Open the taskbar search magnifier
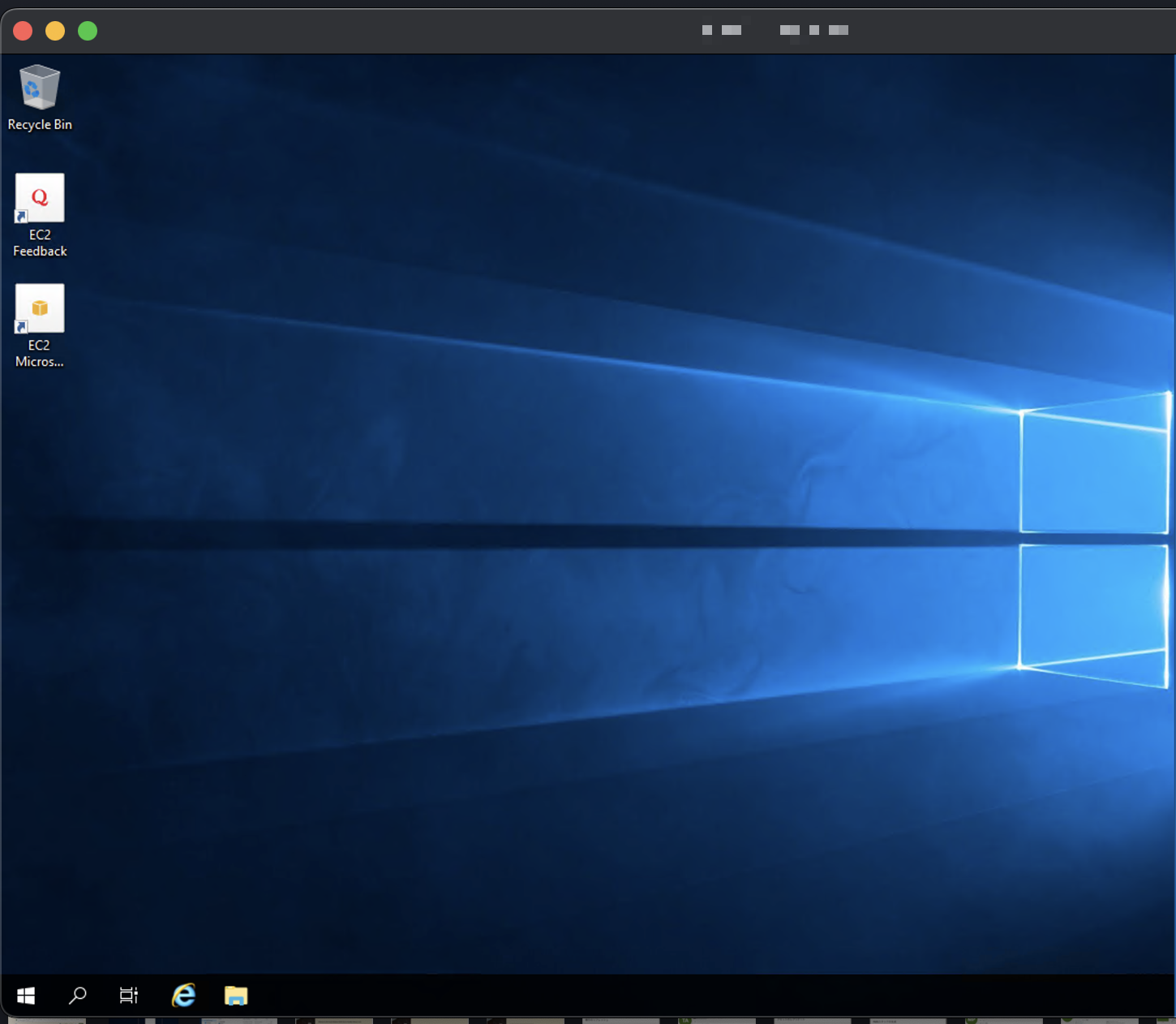Screen dimensions: 1176x1024 point(78,996)
